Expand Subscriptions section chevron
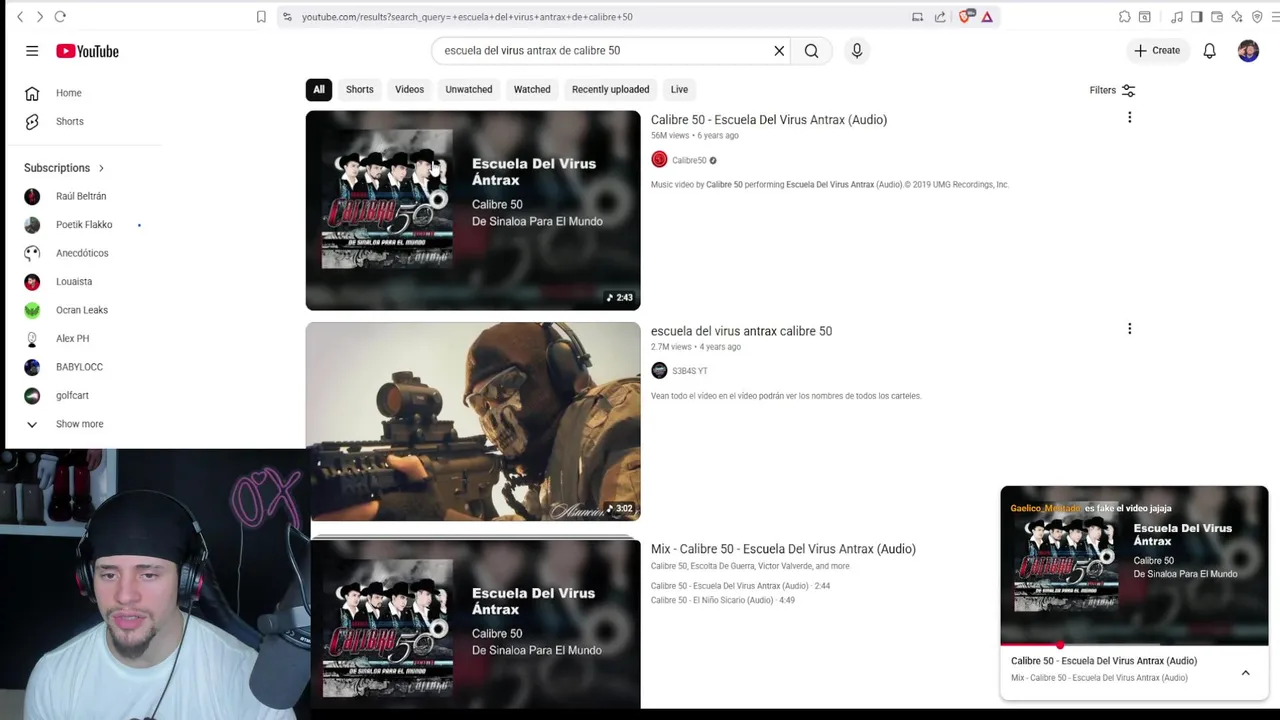 point(101,168)
